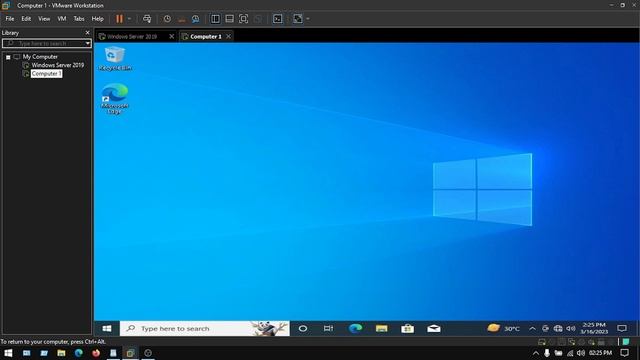Image resolution: width=640 pixels, height=360 pixels.
Task: Close the Computer 1 tab
Action: [229, 37]
